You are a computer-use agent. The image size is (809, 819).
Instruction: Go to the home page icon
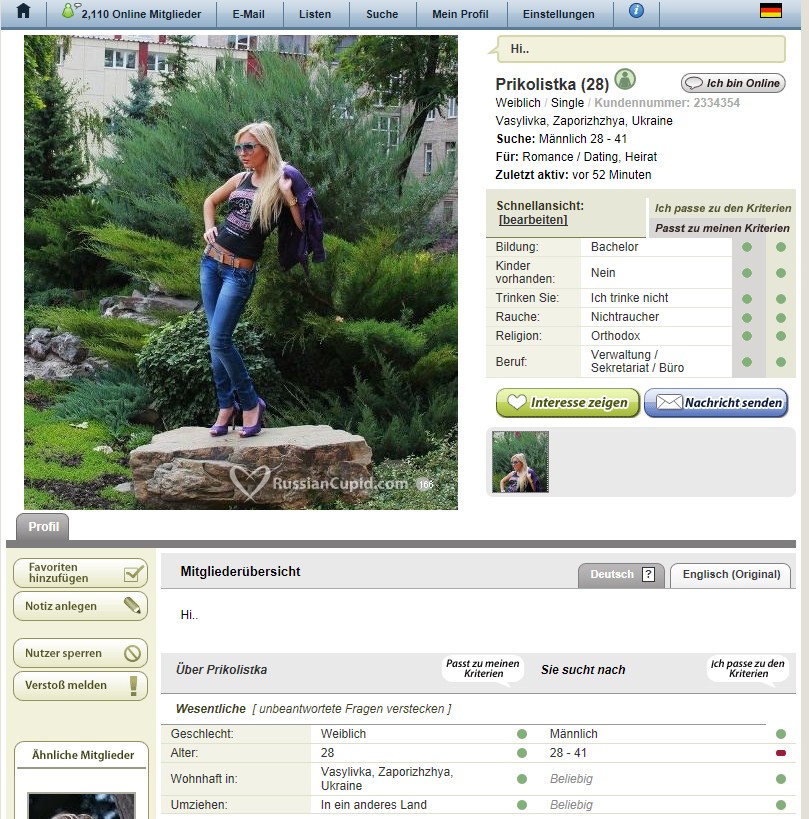pyautogui.click(x=24, y=11)
